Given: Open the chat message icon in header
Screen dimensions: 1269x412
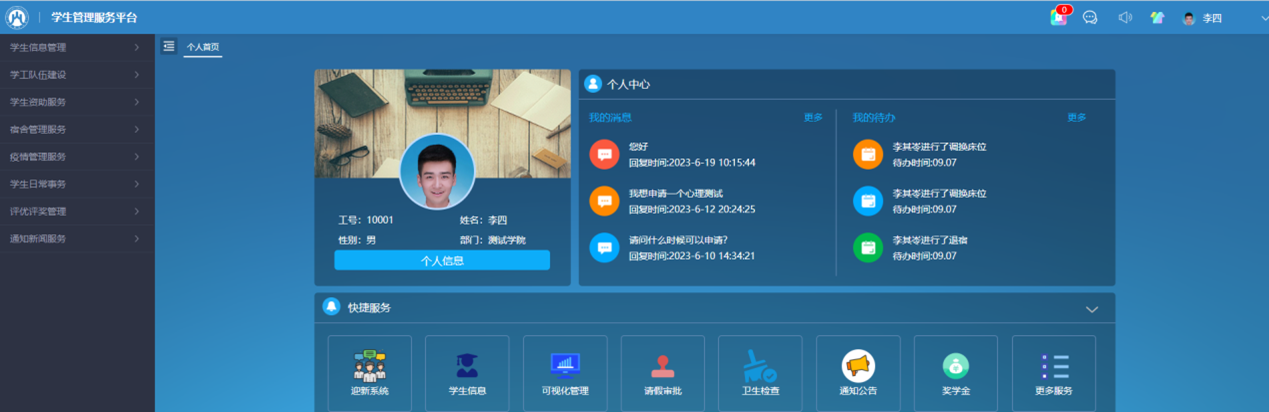Looking at the screenshot, I should 1090,18.
